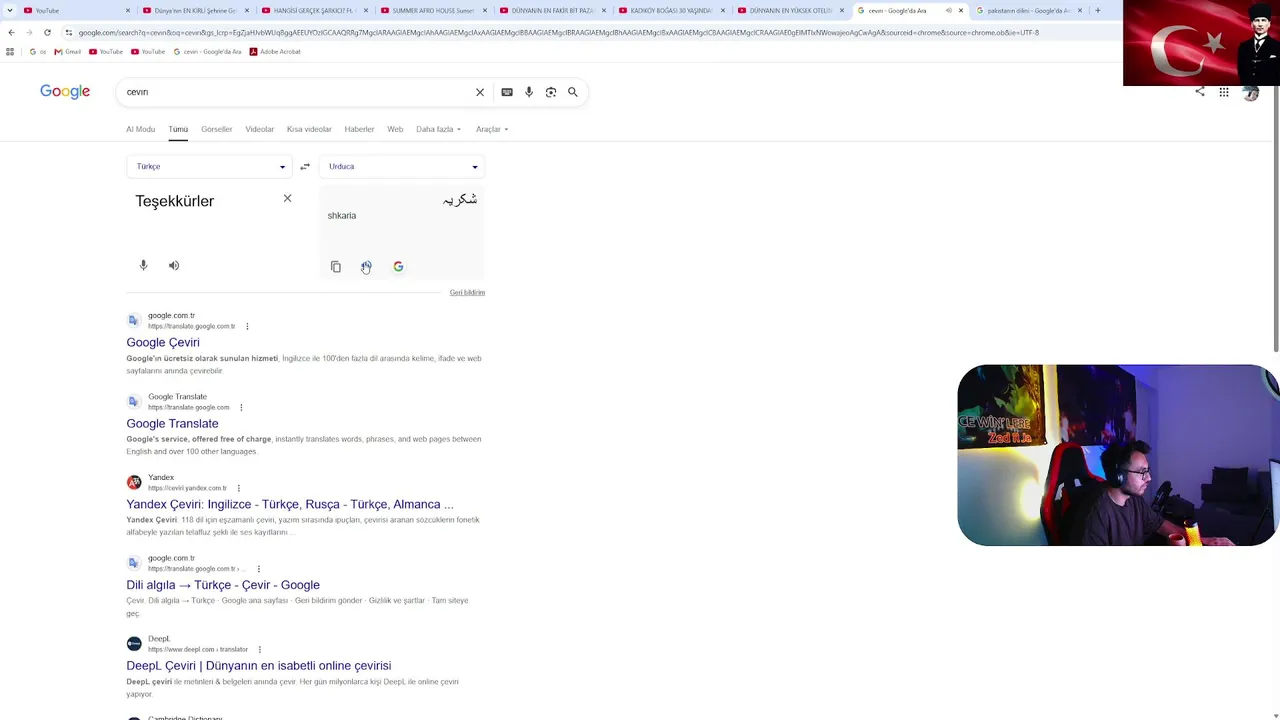Viewport: 1280px width, 720px height.
Task: Switch to the Haberler tab
Action: pos(359,129)
